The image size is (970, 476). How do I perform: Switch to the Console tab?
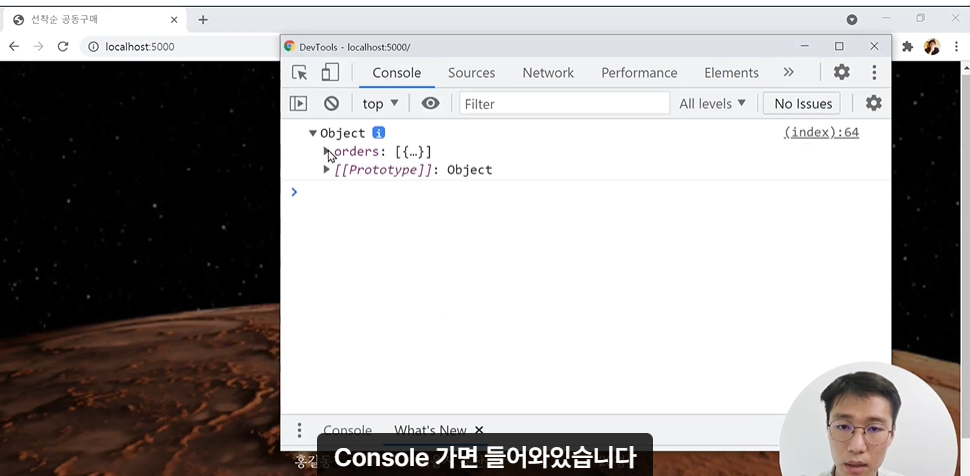point(397,72)
